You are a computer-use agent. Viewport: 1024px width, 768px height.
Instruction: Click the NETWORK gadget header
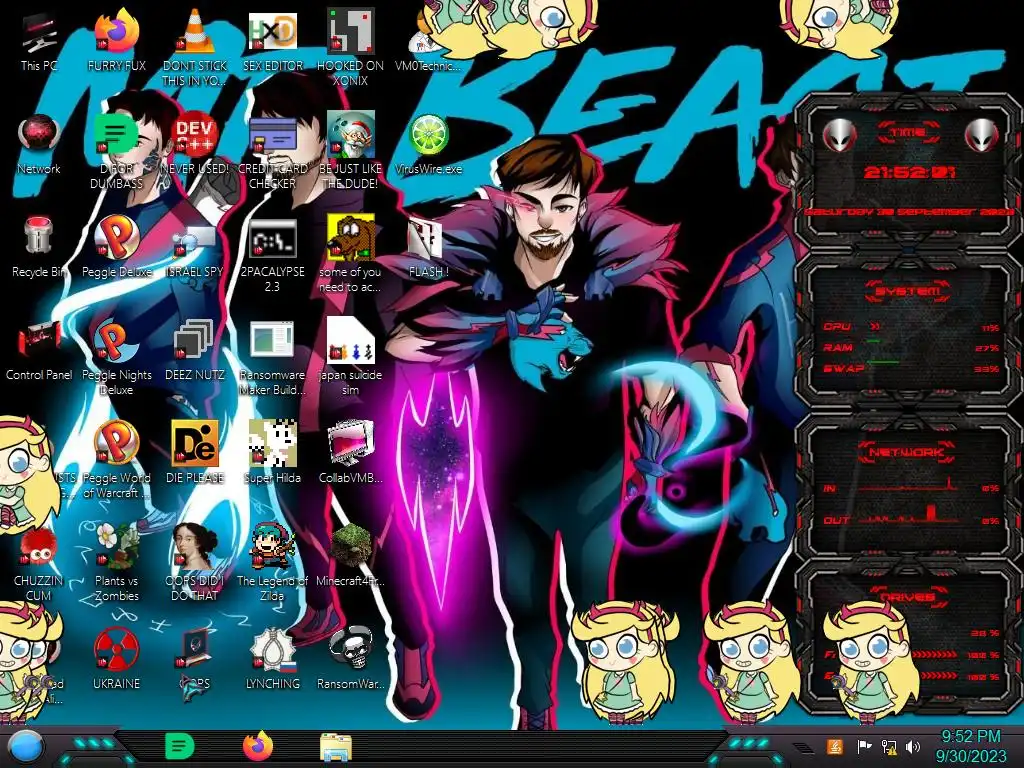(908, 451)
